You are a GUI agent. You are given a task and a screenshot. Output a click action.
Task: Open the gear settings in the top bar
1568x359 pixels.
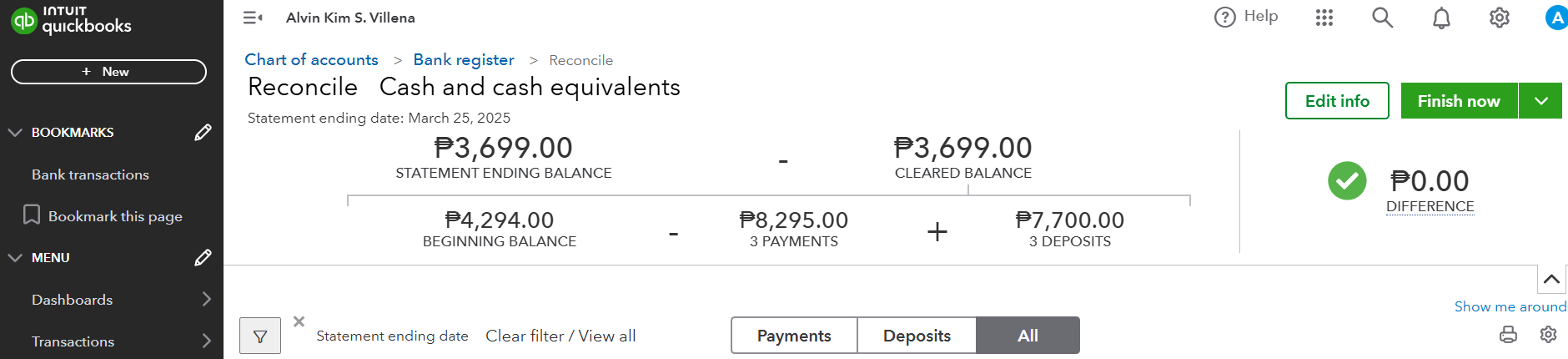1499,18
